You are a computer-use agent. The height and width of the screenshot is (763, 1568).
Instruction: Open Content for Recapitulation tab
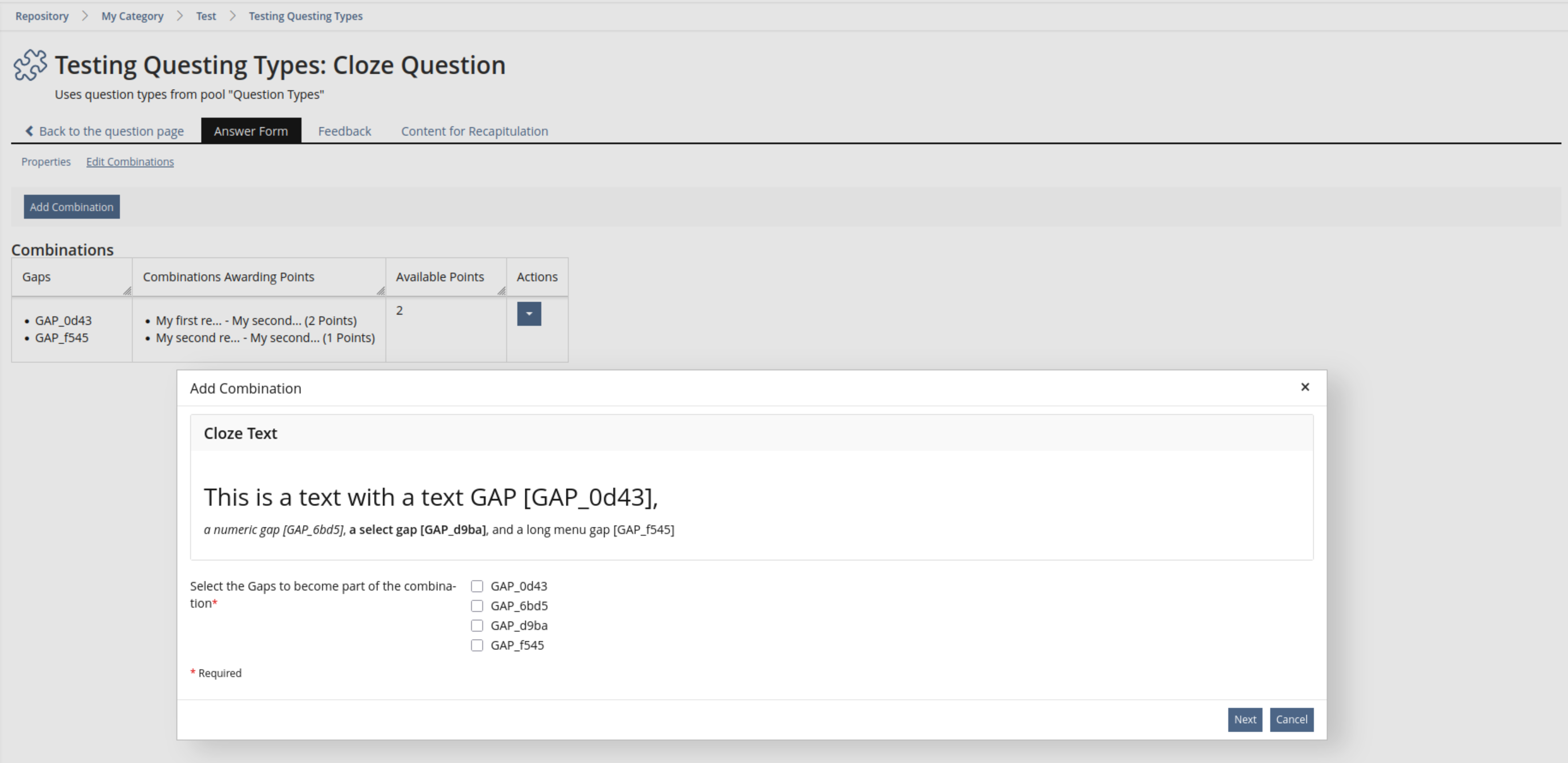(x=474, y=131)
